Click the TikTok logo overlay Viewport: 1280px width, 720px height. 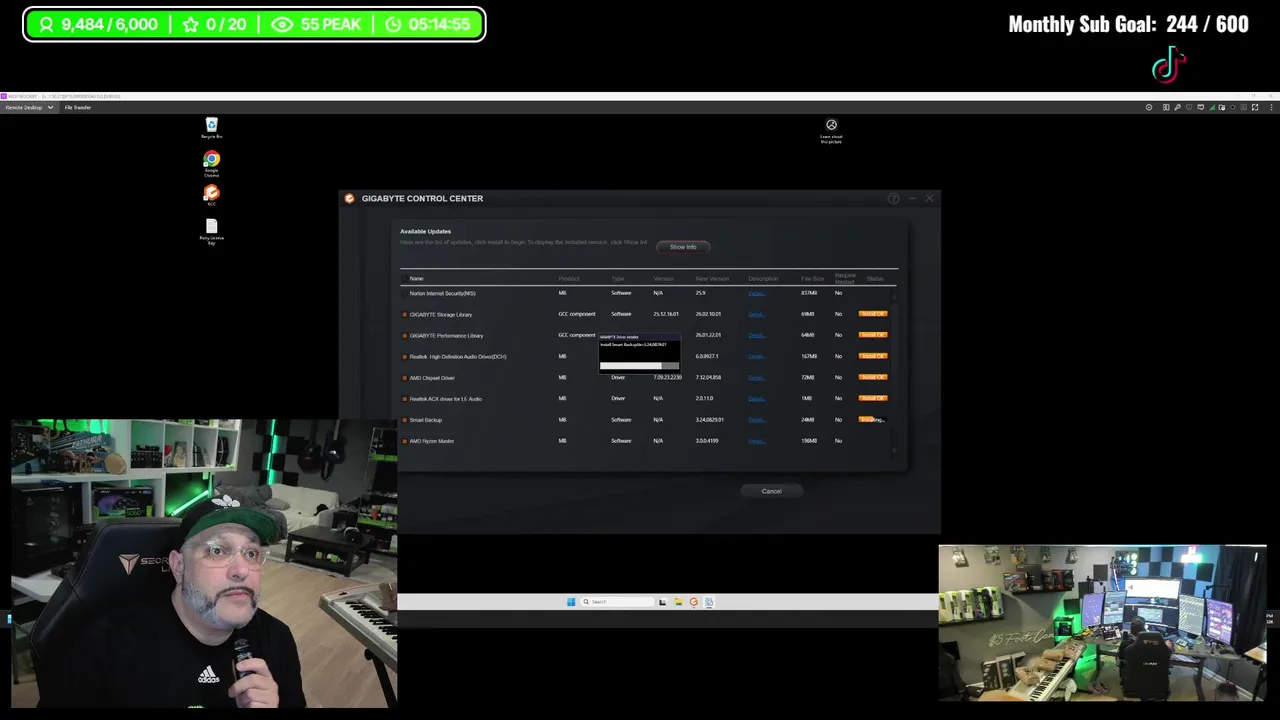pyautogui.click(x=1168, y=66)
